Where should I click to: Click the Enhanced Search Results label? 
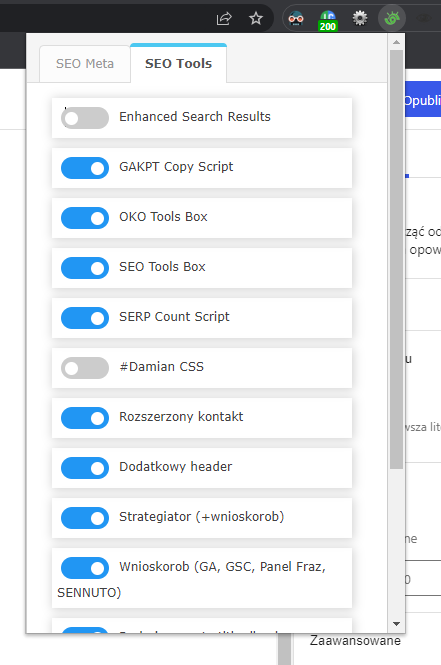pyautogui.click(x=195, y=117)
